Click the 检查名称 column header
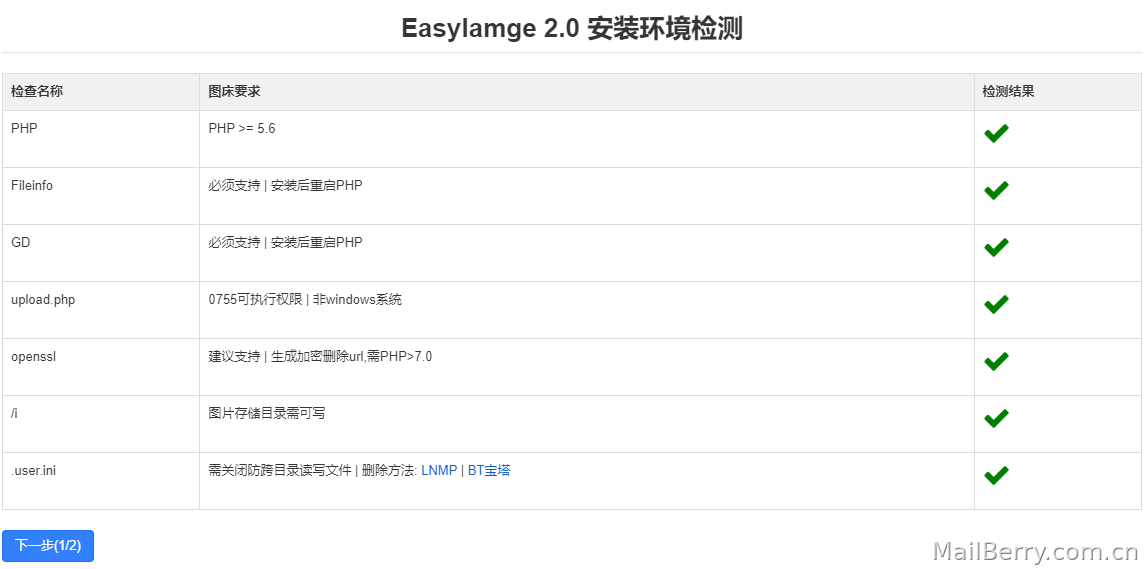 (101, 92)
